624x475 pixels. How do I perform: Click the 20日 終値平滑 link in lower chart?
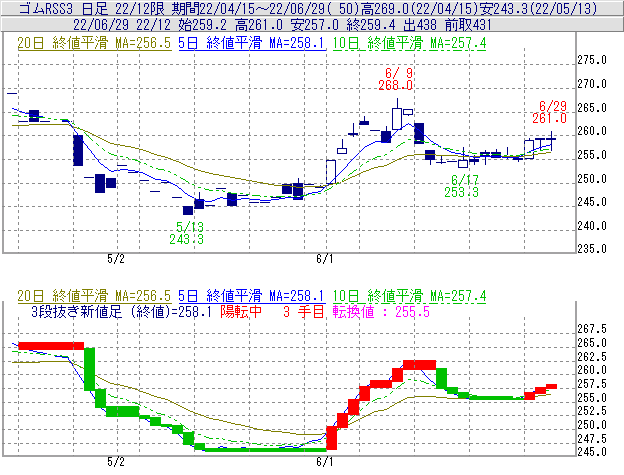tap(94, 296)
